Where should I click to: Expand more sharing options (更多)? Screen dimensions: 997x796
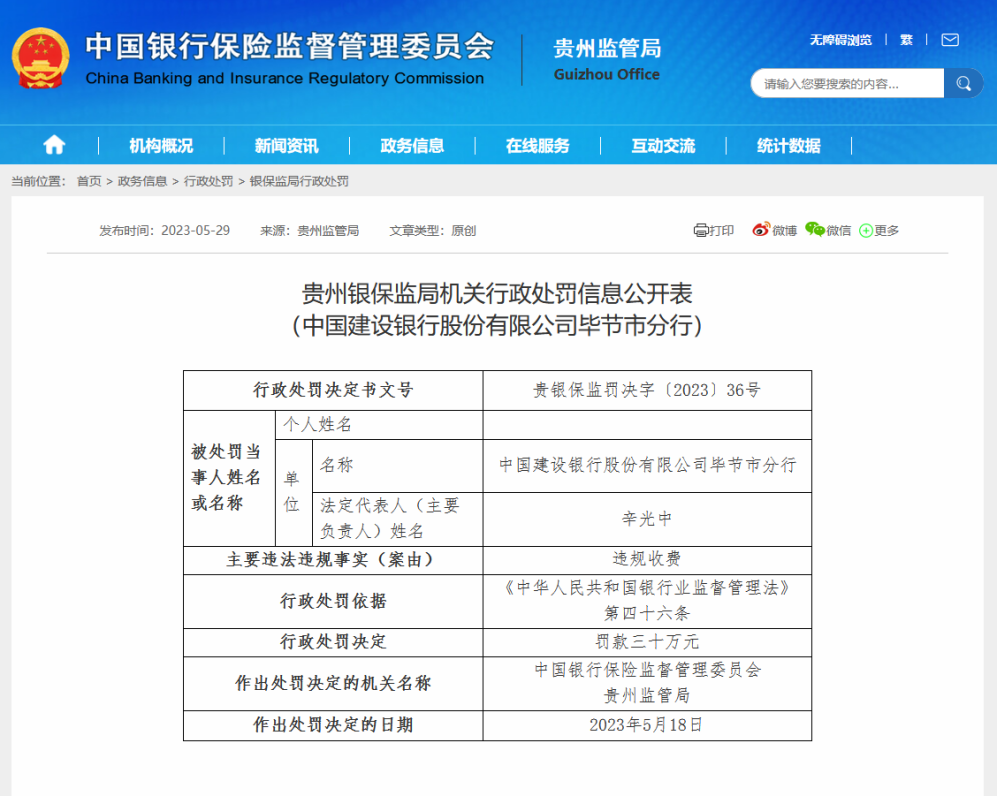pos(879,230)
